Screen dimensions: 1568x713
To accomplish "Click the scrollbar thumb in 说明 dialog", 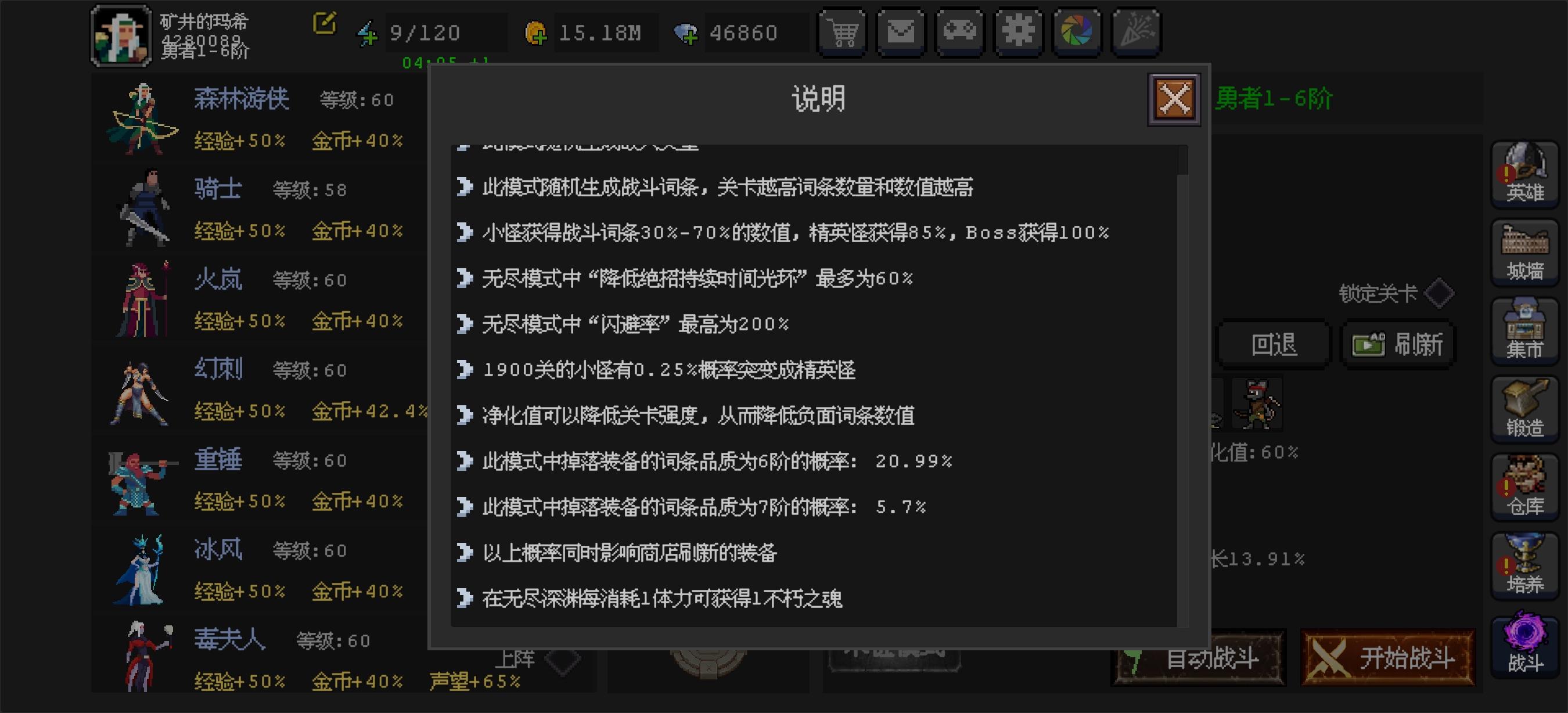I will [1183, 160].
